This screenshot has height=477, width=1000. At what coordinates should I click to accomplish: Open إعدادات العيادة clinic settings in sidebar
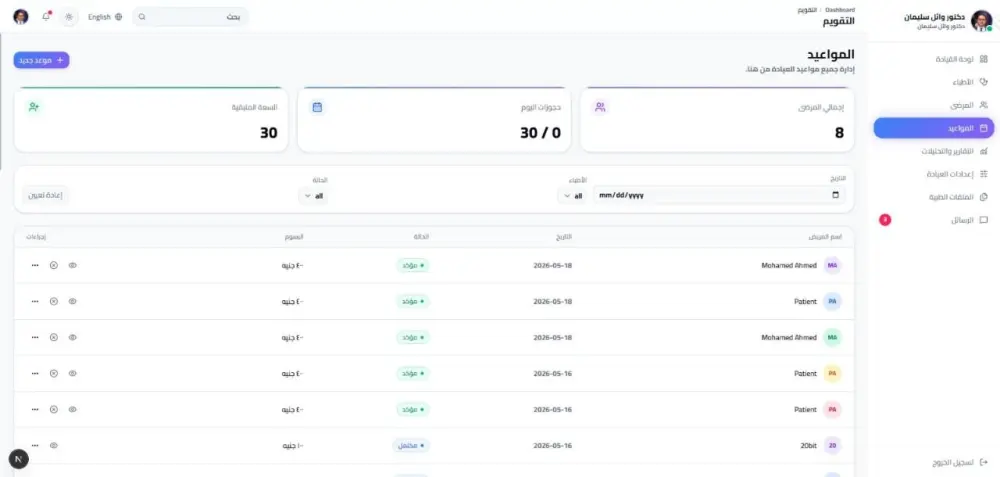(936, 173)
